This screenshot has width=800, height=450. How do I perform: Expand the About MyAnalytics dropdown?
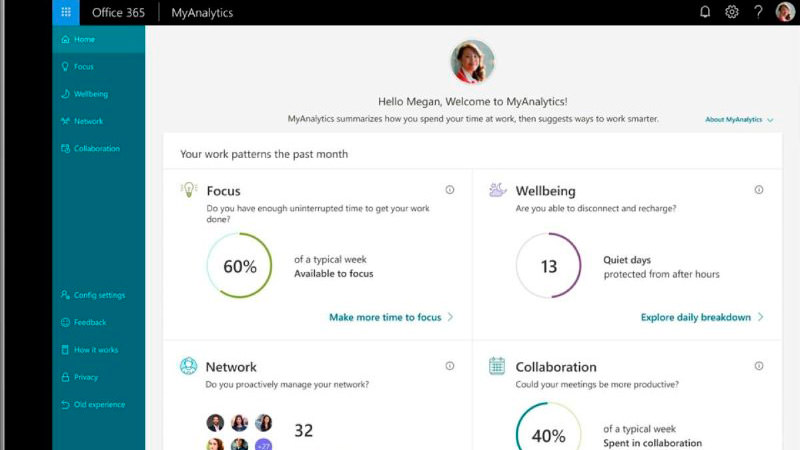(739, 120)
